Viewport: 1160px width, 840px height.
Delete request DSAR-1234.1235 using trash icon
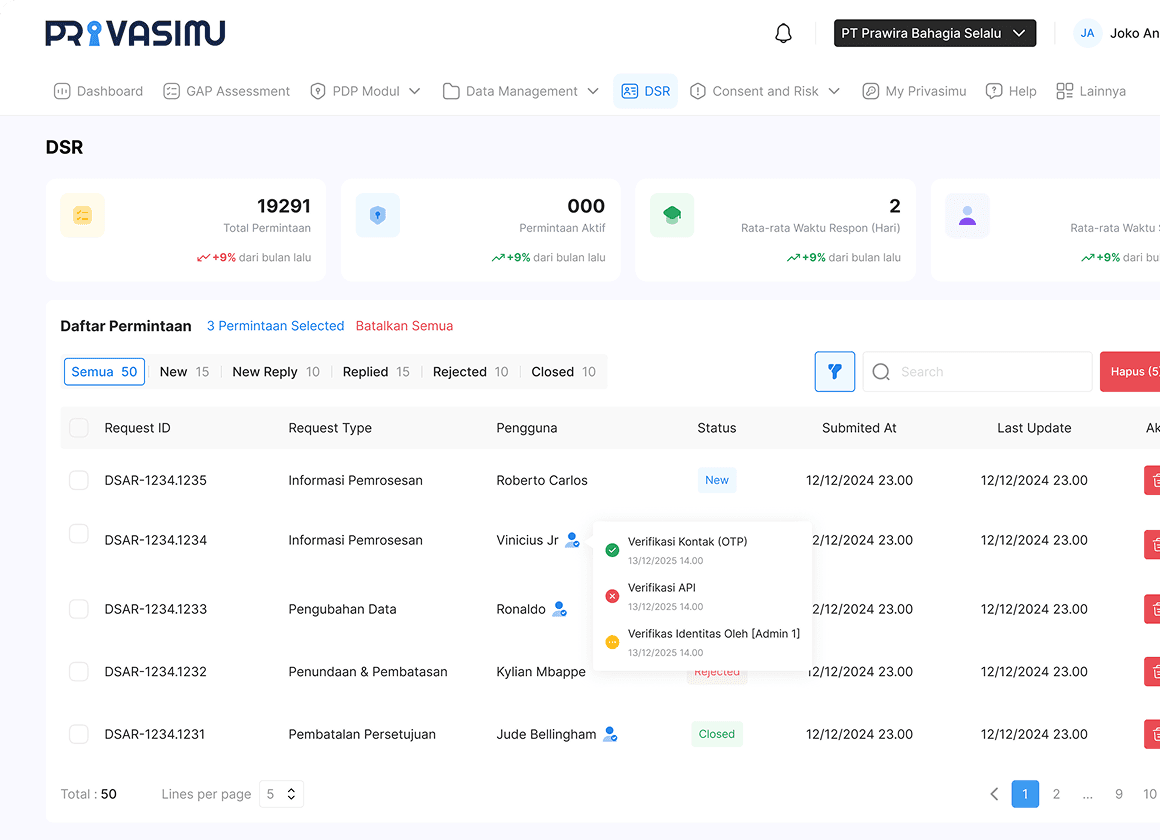point(1153,480)
